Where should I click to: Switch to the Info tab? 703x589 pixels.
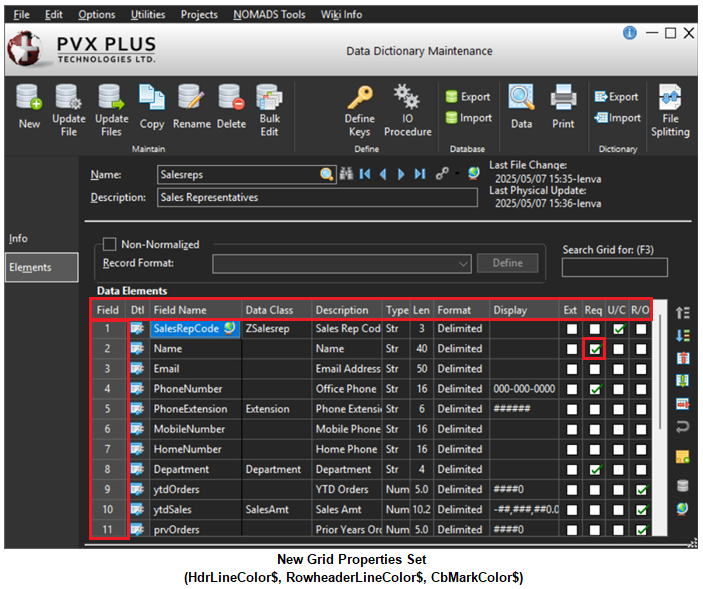19,239
